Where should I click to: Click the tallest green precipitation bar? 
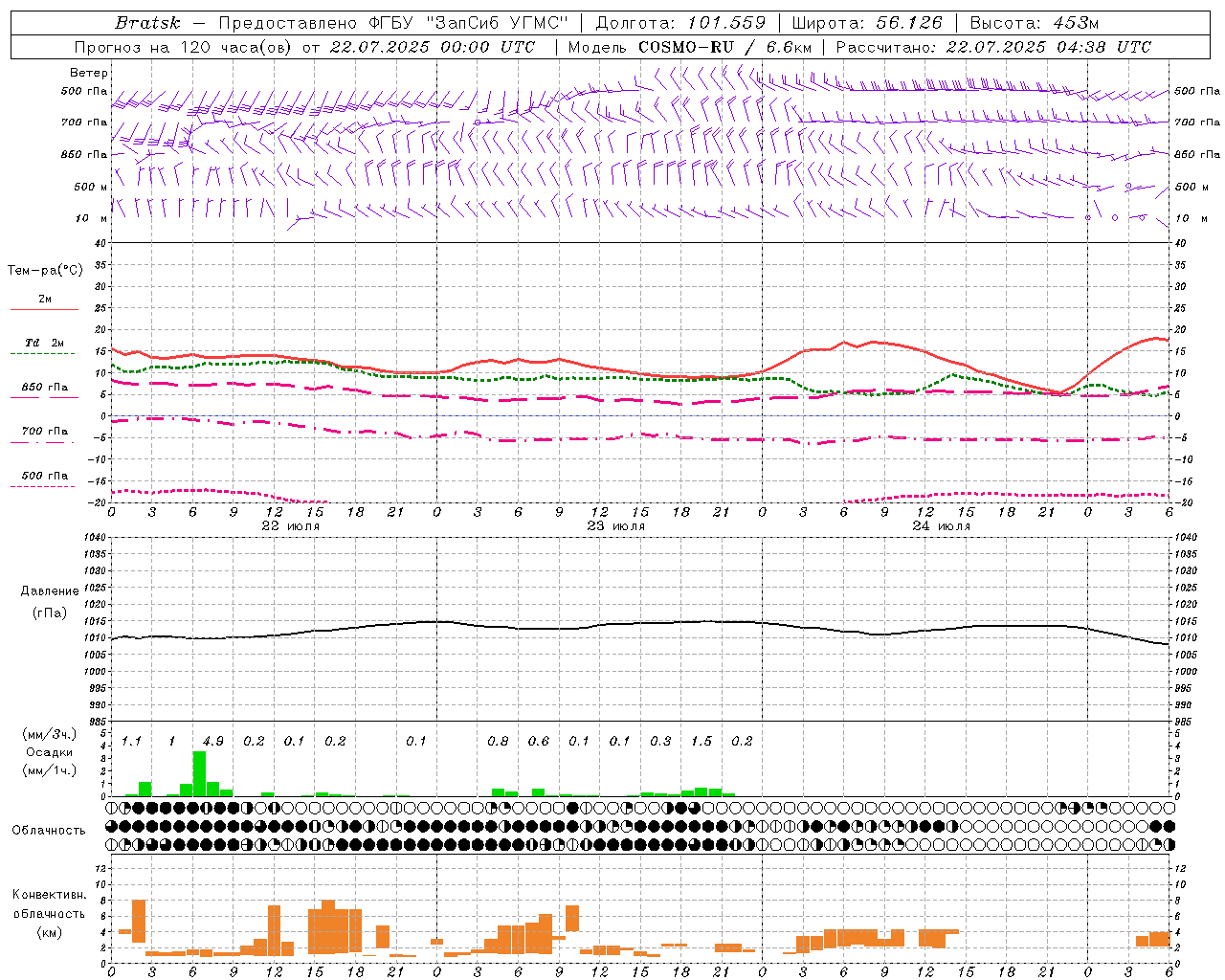click(x=199, y=773)
